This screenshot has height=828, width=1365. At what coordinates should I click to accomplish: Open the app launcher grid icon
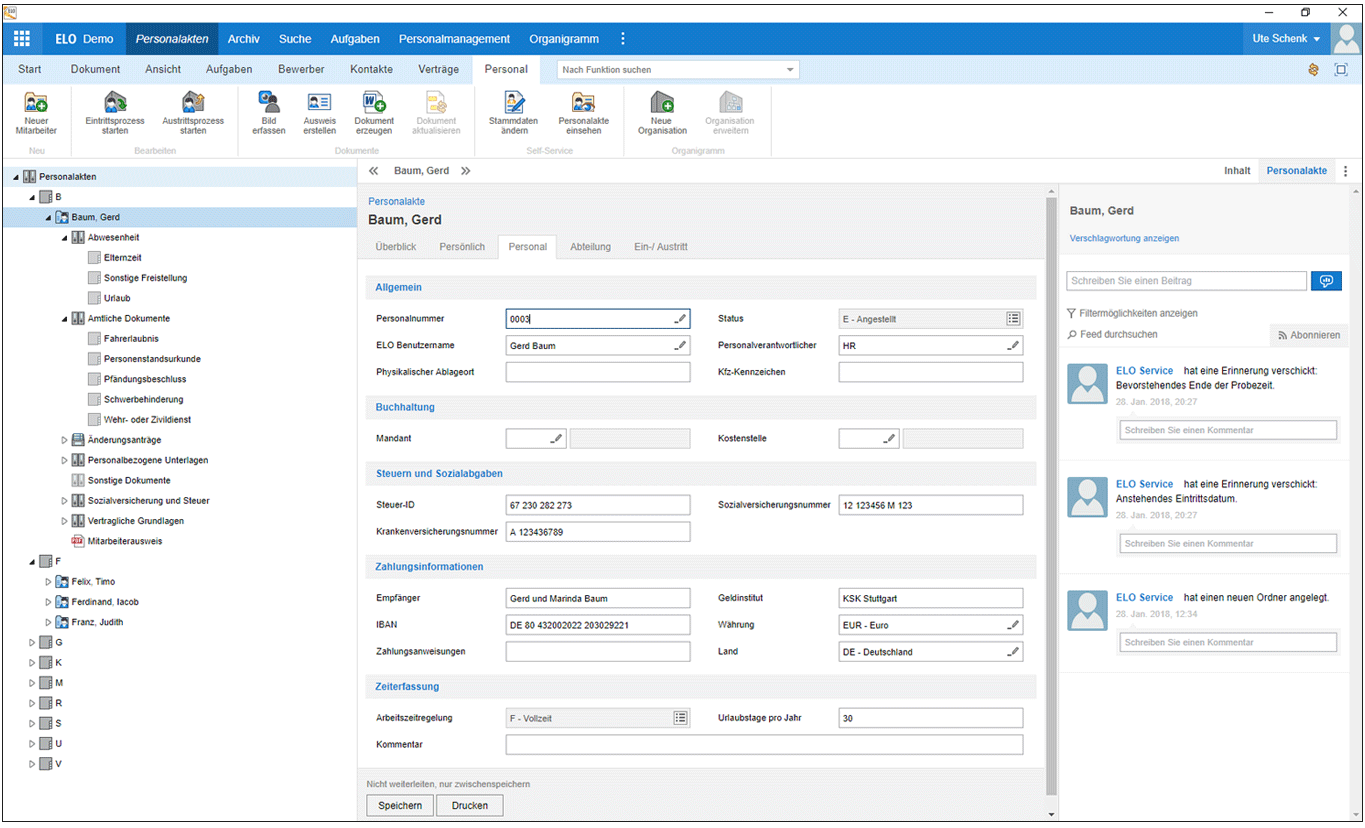pyautogui.click(x=21, y=39)
